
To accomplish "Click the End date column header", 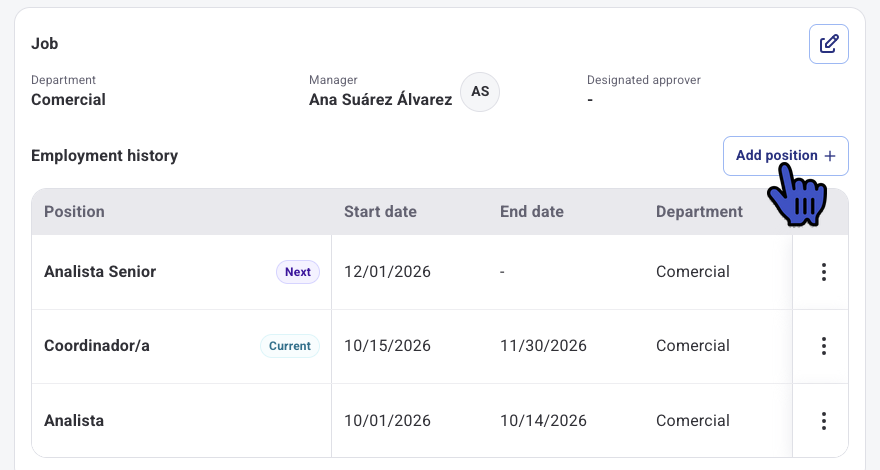I will point(531,212).
